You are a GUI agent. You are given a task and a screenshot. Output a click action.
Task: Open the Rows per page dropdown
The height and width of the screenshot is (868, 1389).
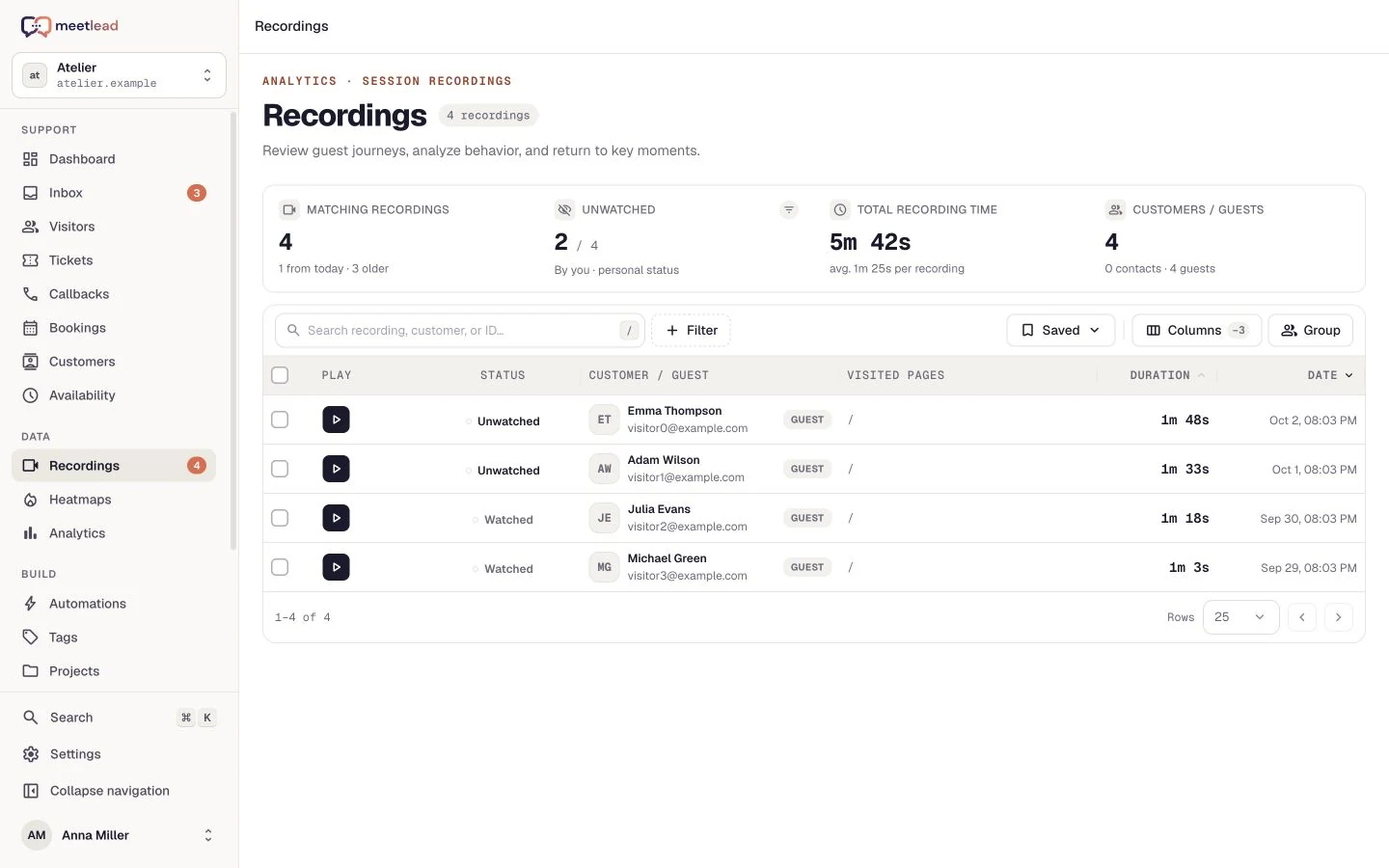coord(1240,617)
